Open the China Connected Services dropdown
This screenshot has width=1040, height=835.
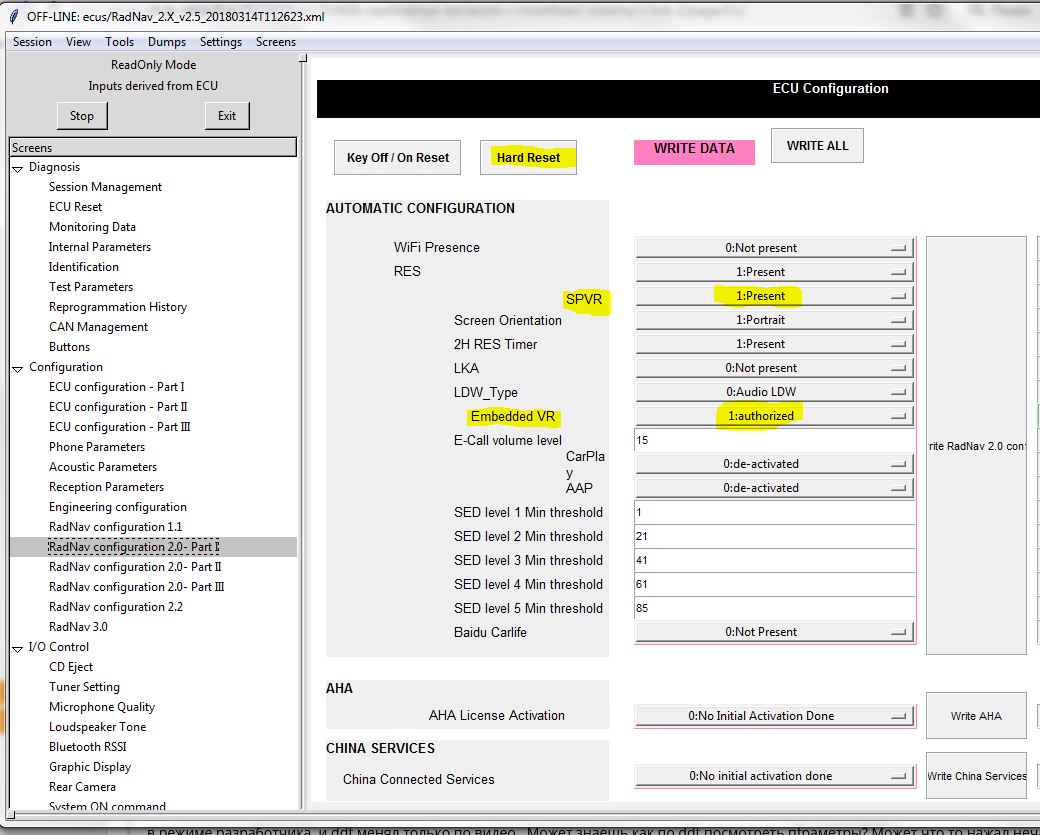774,776
